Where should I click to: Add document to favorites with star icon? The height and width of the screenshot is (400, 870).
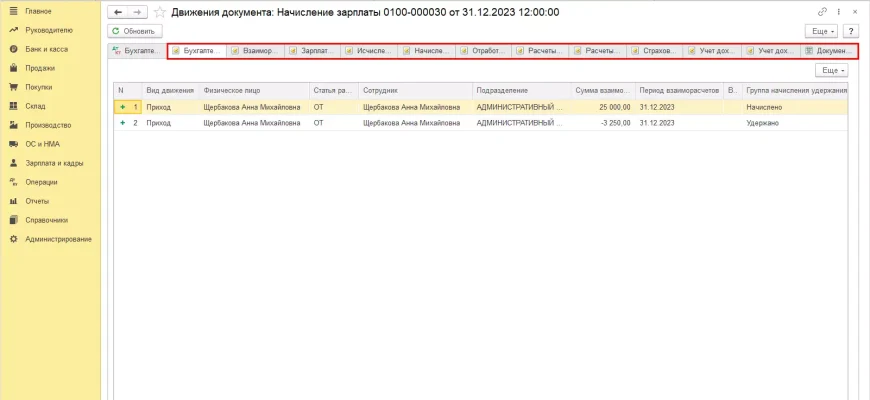(x=160, y=12)
